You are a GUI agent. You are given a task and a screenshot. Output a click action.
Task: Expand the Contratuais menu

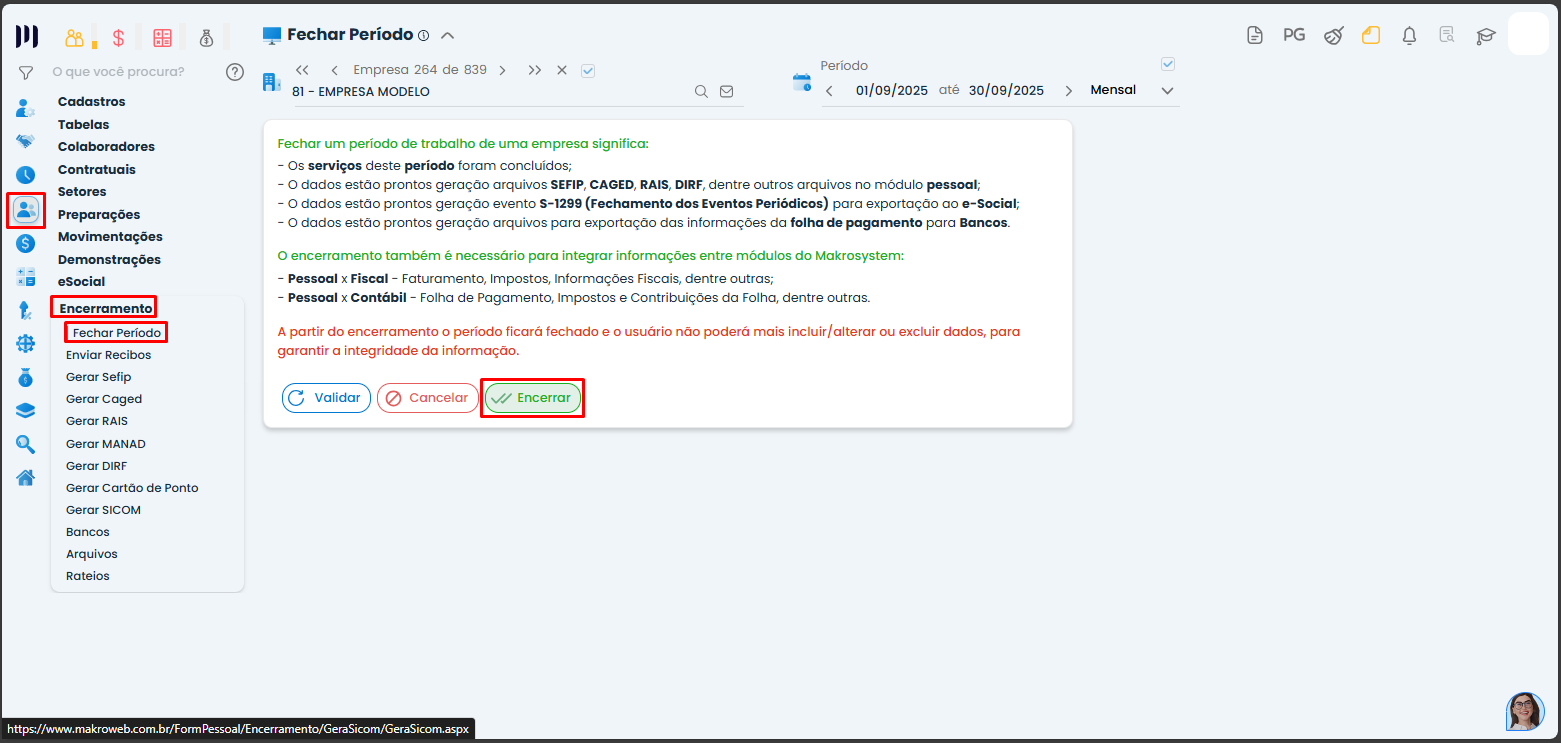pyautogui.click(x=97, y=170)
